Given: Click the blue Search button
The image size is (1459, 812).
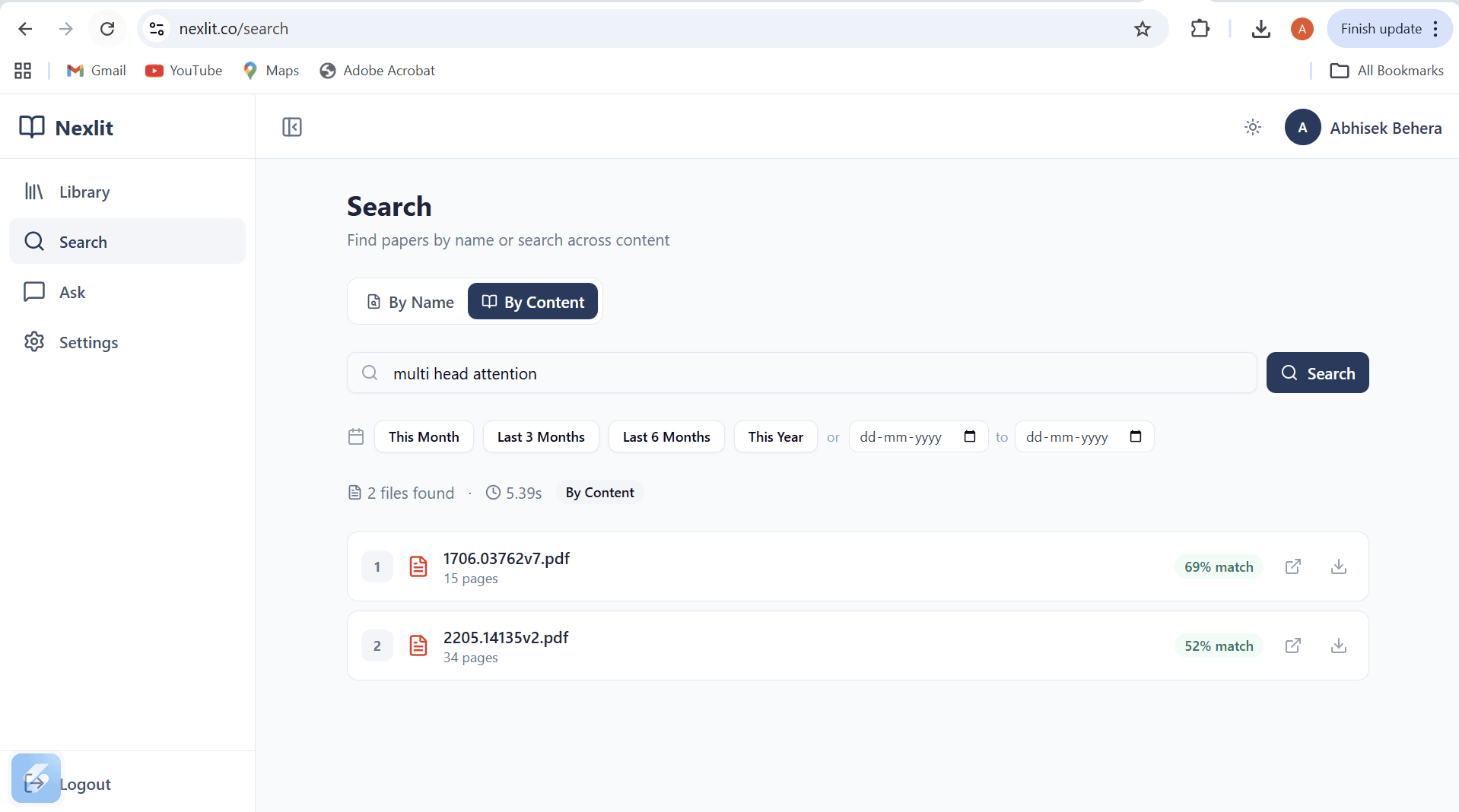Looking at the screenshot, I should 1317,373.
